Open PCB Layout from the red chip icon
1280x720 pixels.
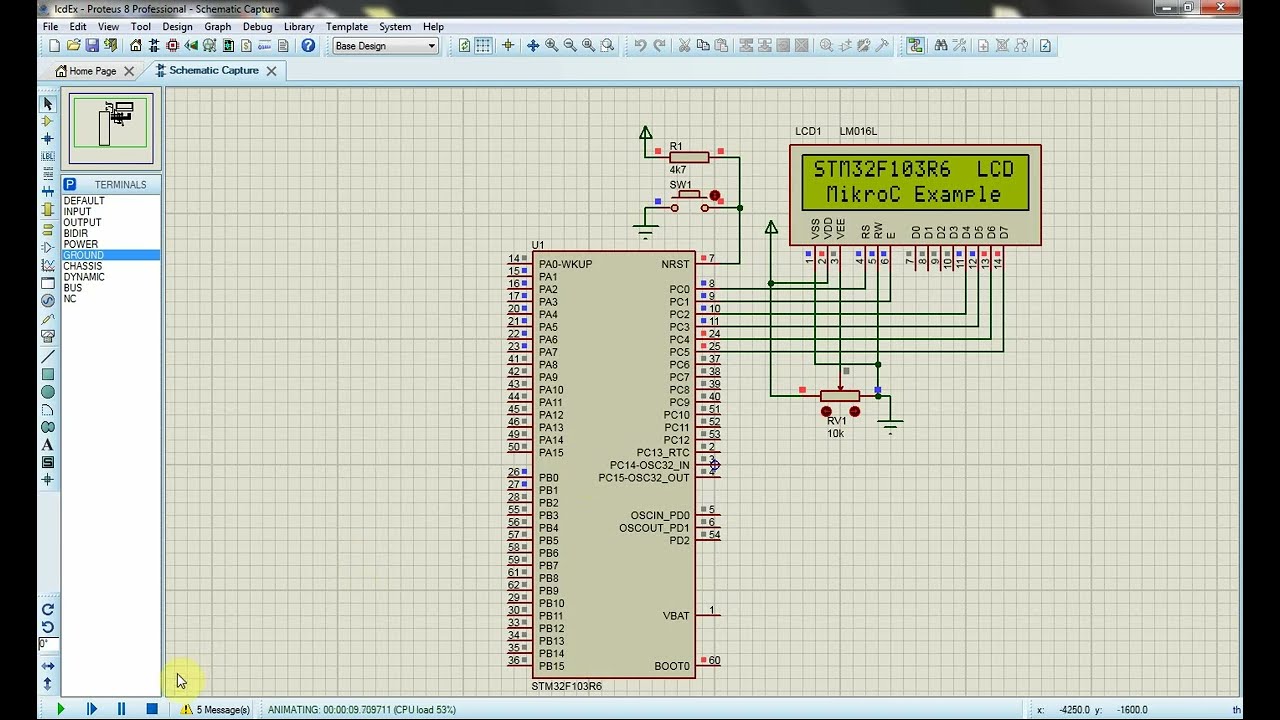173,46
